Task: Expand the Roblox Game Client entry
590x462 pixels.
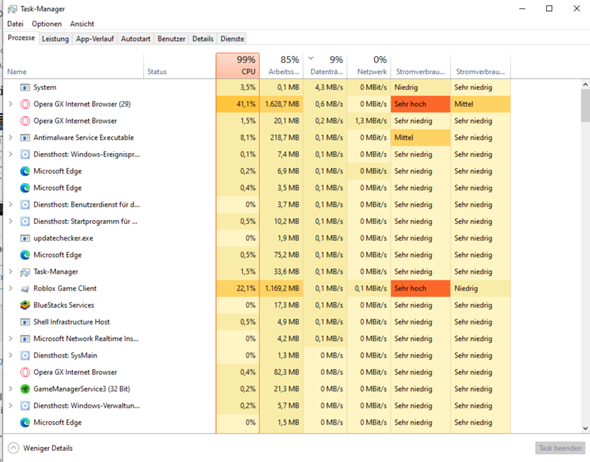Action: (x=11, y=289)
